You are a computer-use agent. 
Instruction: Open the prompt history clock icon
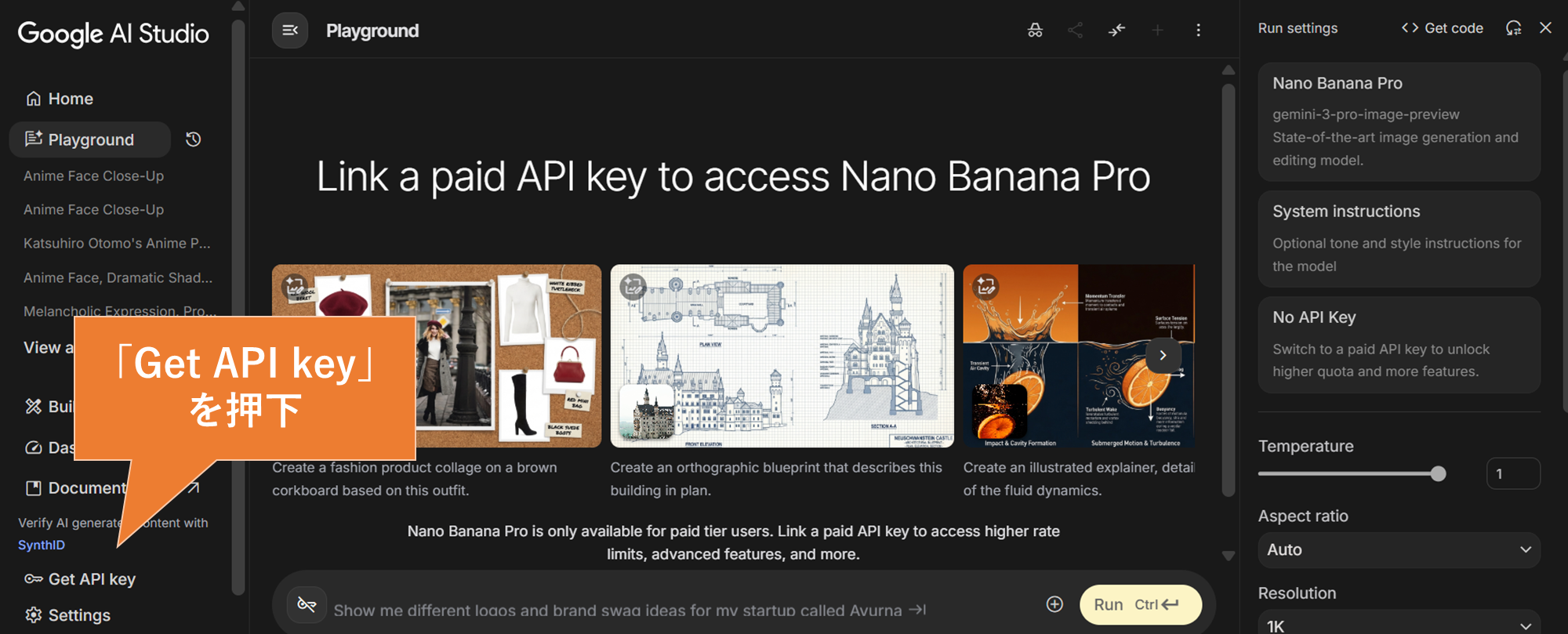194,139
